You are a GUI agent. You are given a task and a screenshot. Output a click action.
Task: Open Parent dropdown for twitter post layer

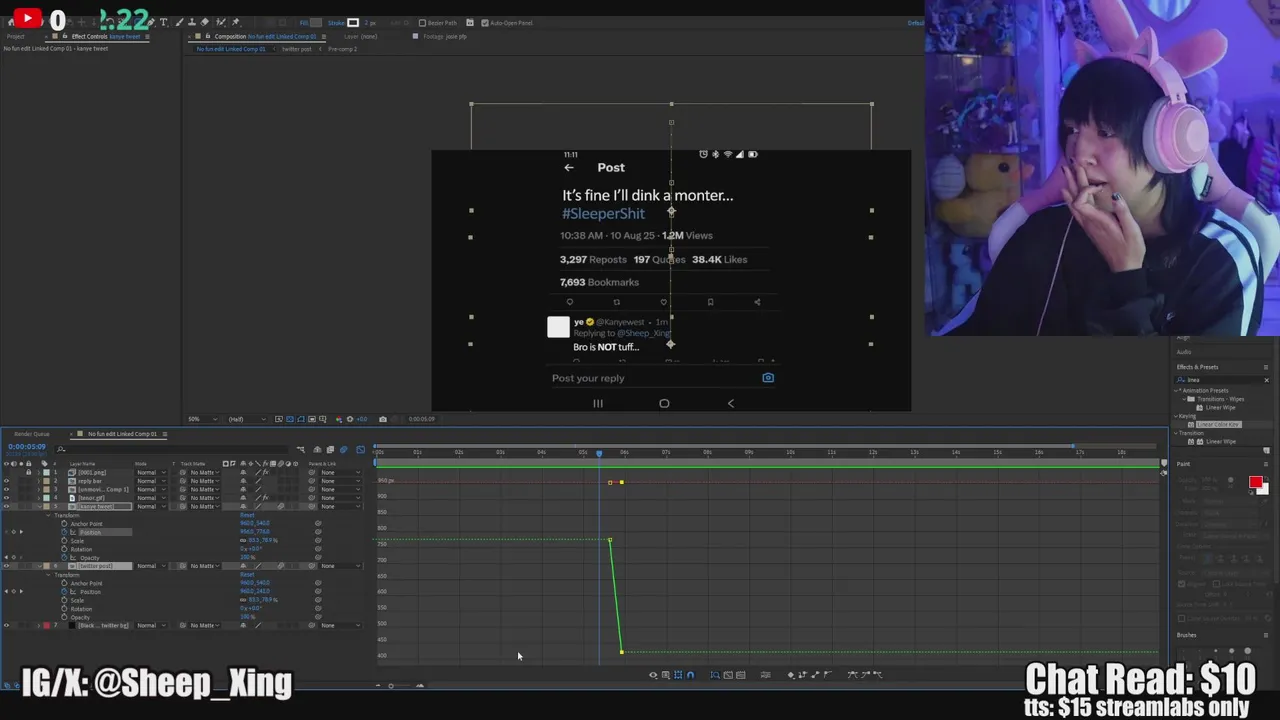341,566
